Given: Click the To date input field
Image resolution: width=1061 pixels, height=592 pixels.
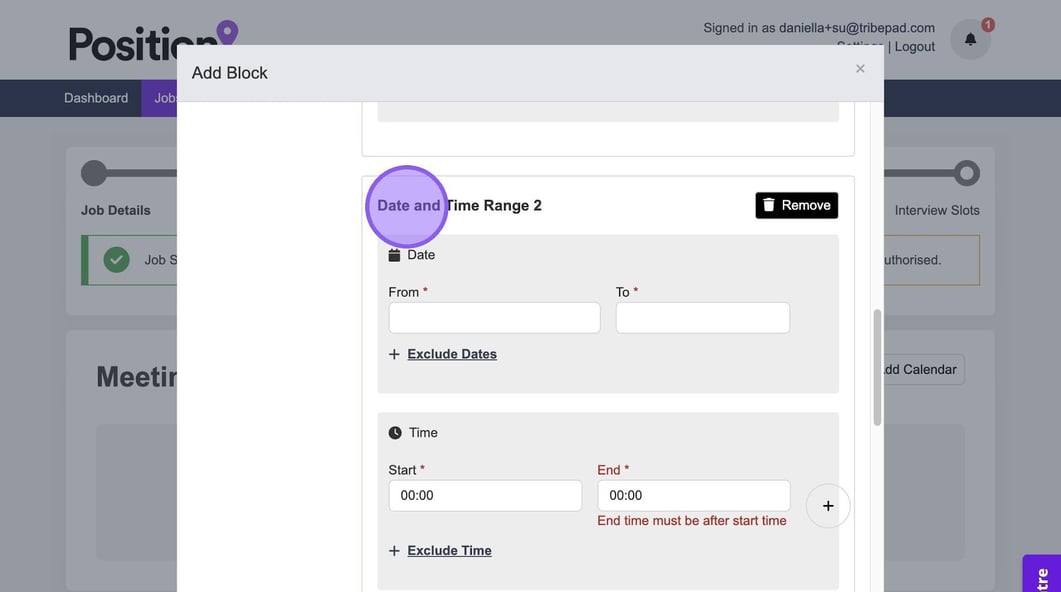Looking at the screenshot, I should [x=702, y=318].
